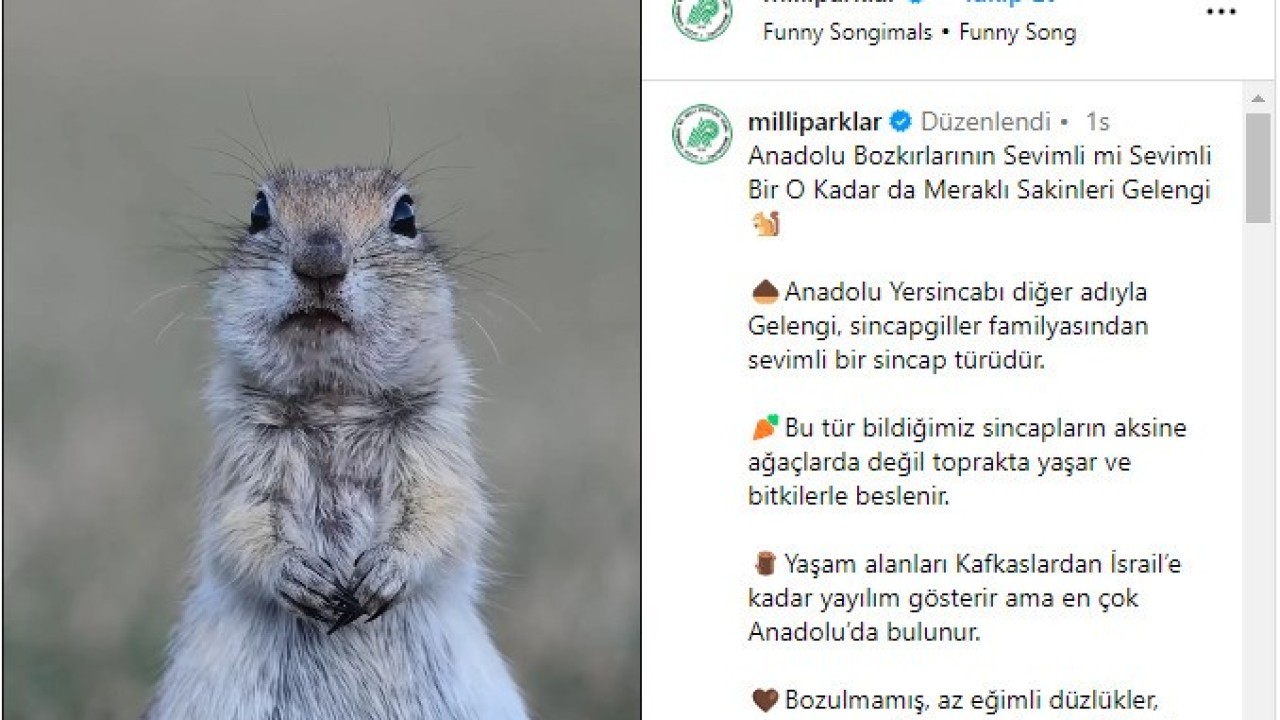Click the milliparklar avatar beside the caption
1280x720 pixels.
click(702, 133)
